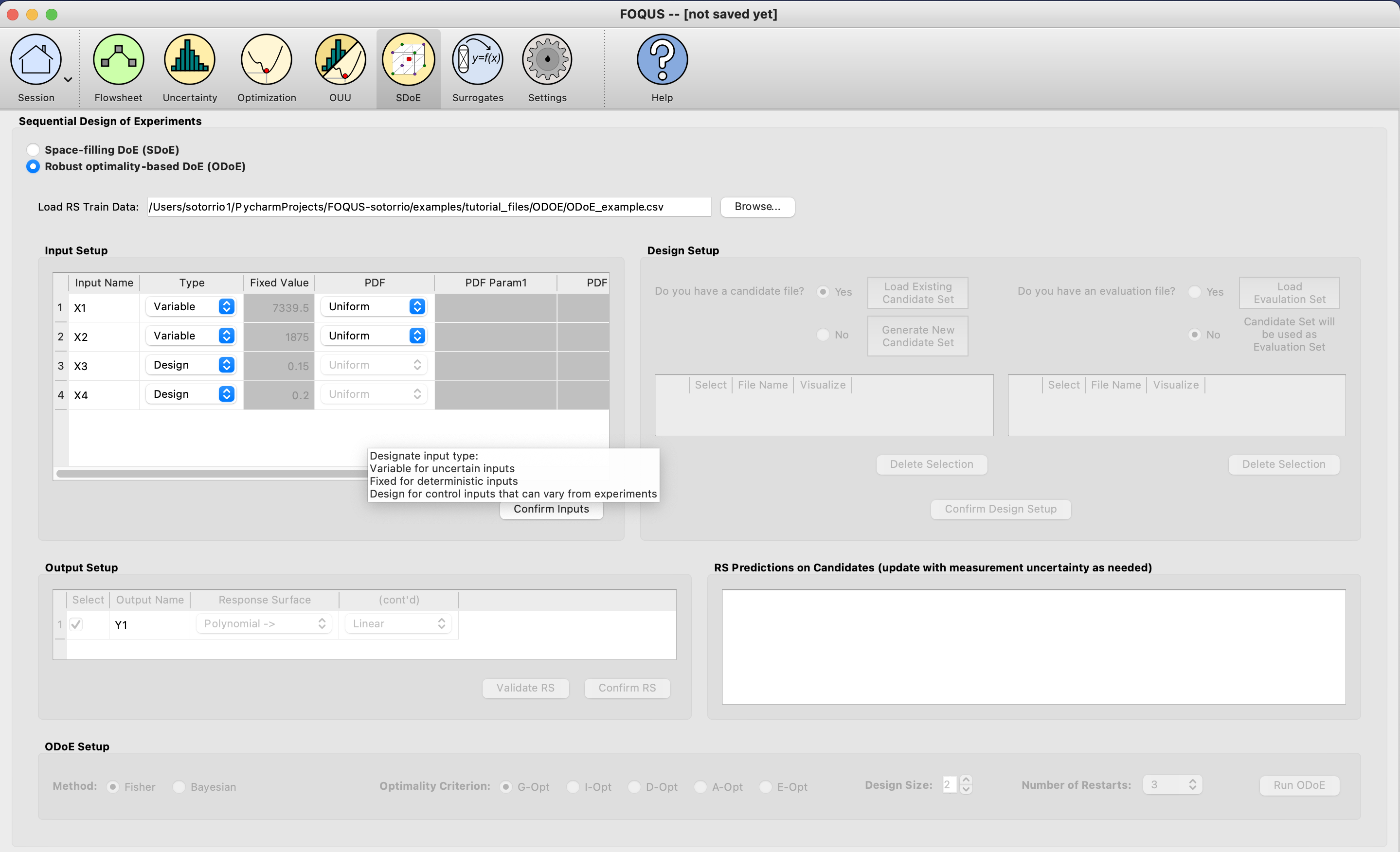Click the Design Size value field
1400x852 pixels.
(950, 785)
